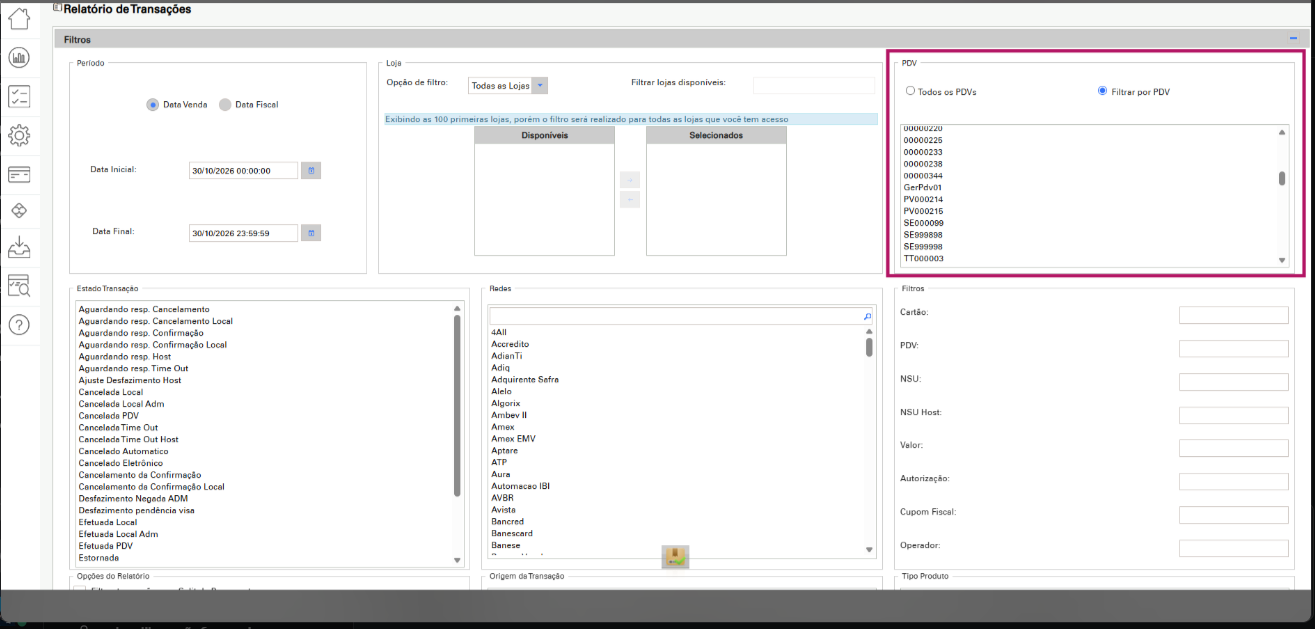
Task: Click the Data Inicial date field
Action: click(x=244, y=170)
